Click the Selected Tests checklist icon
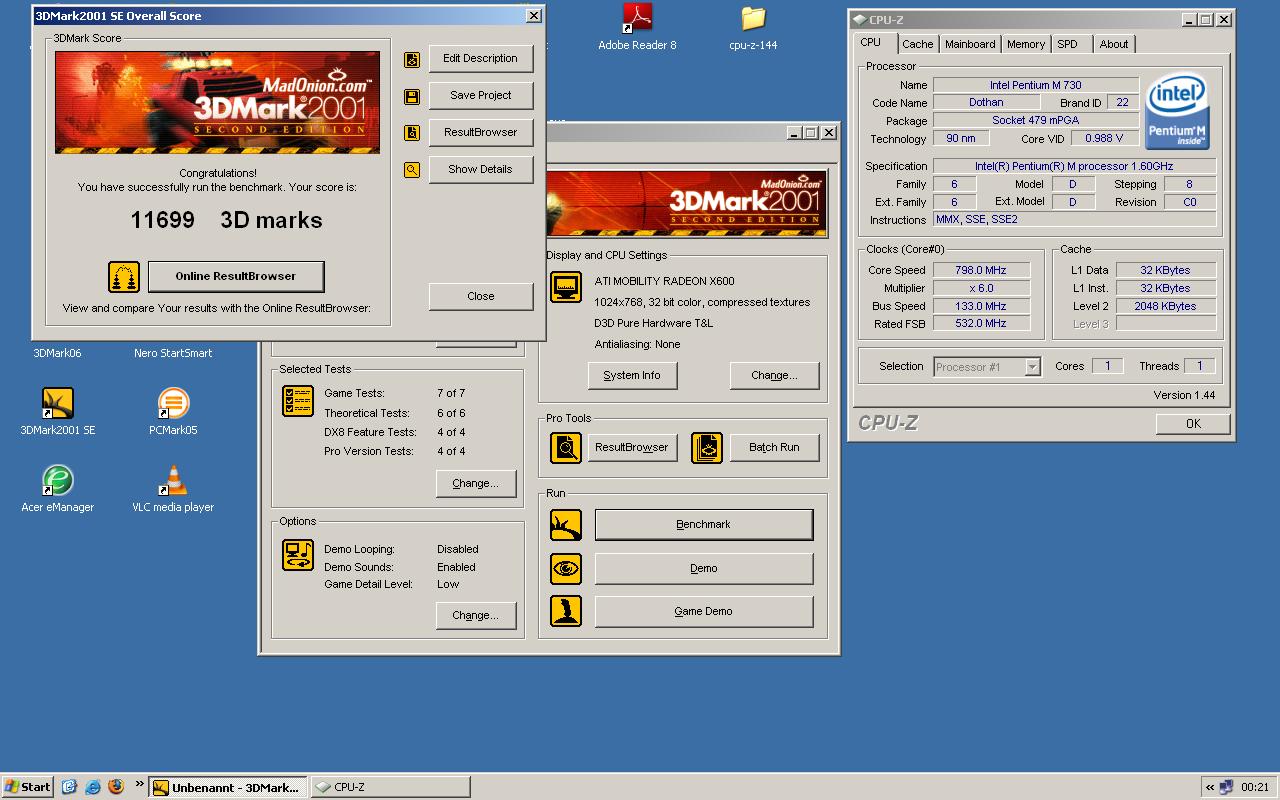Viewport: 1280px width, 800px height. [298, 401]
